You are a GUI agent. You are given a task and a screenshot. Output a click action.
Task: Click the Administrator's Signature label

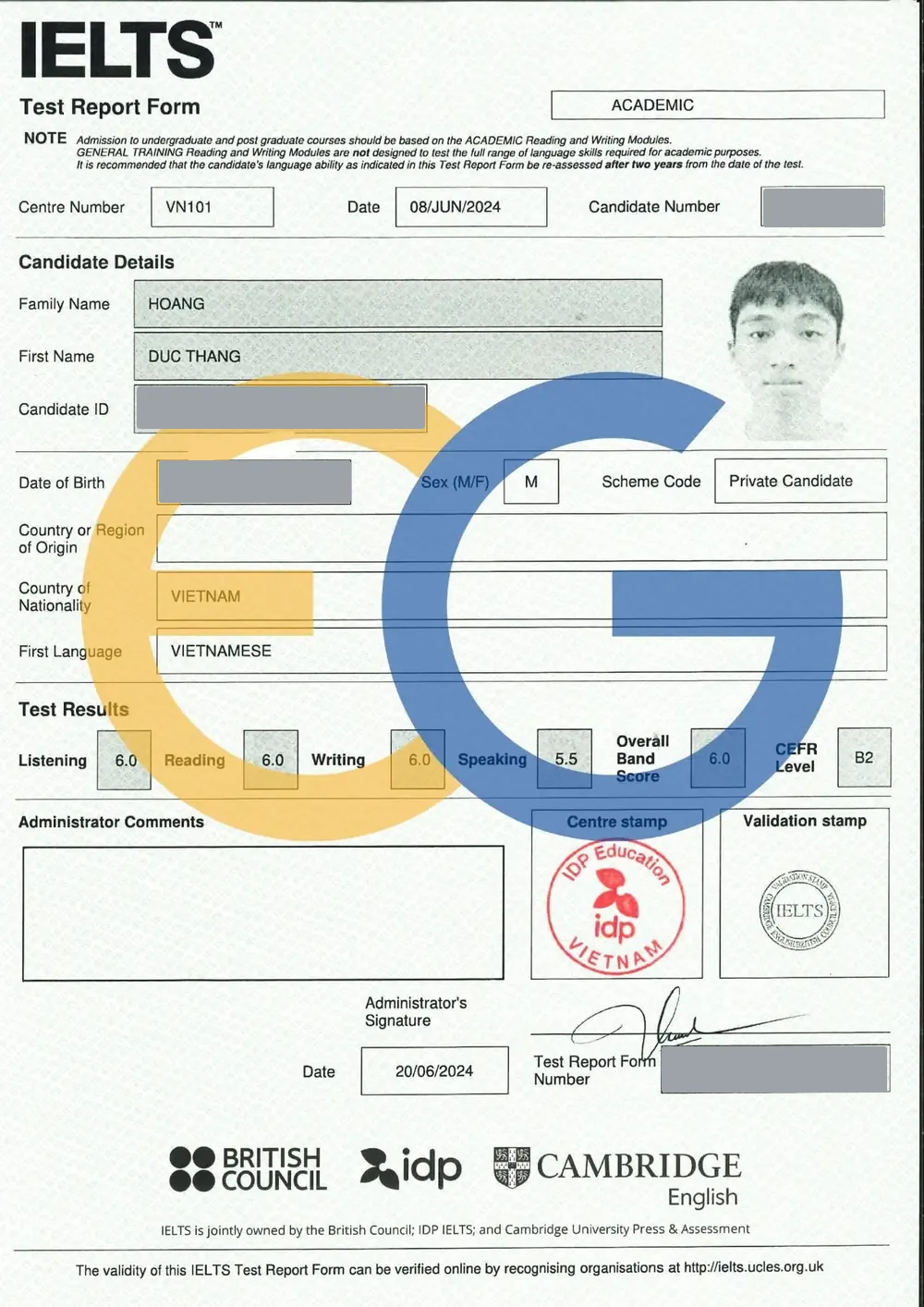point(416,1011)
